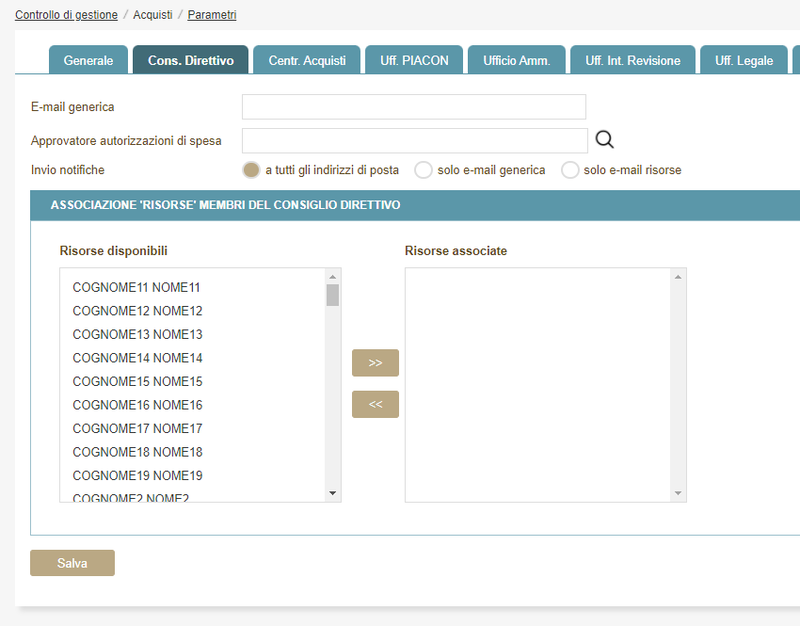The image size is (800, 626).
Task: Open the Uff. PIACON tab
Action: pos(414,61)
